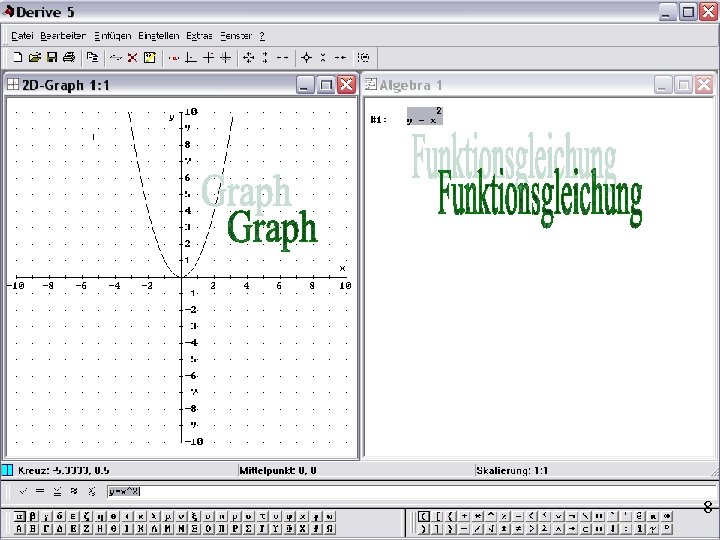Click the Mittelpunkt: 0, 0 status entry
720x540 pixels.
(x=278, y=470)
